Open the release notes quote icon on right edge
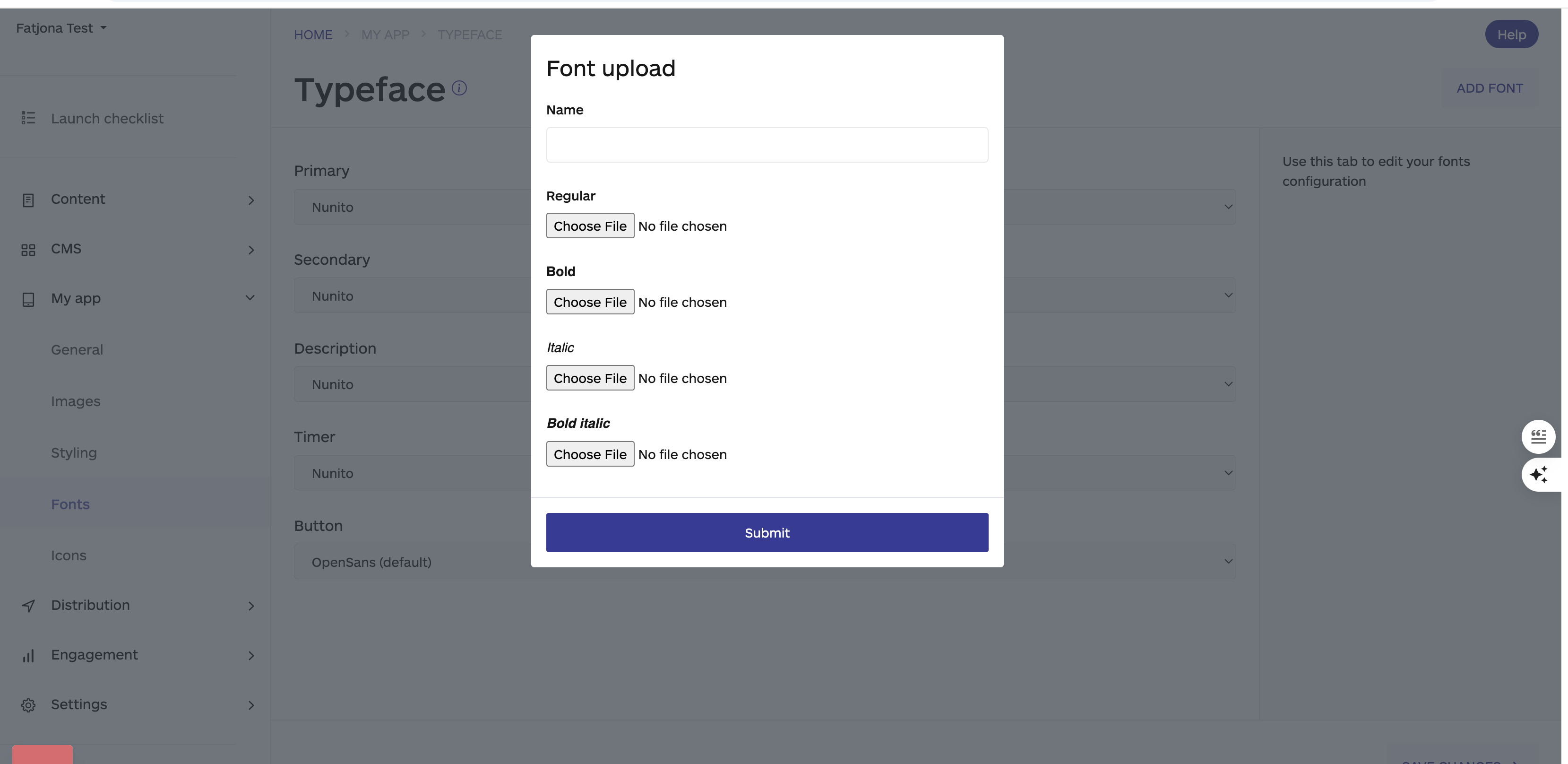This screenshot has height=764, width=1568. tap(1539, 436)
